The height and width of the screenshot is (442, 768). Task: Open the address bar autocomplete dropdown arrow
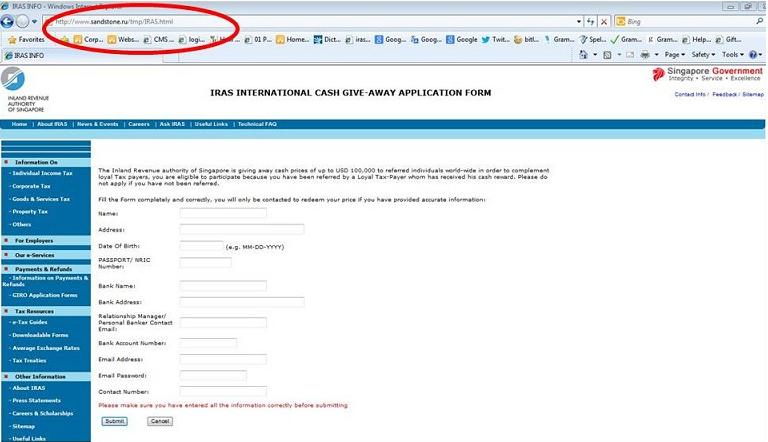[578, 22]
